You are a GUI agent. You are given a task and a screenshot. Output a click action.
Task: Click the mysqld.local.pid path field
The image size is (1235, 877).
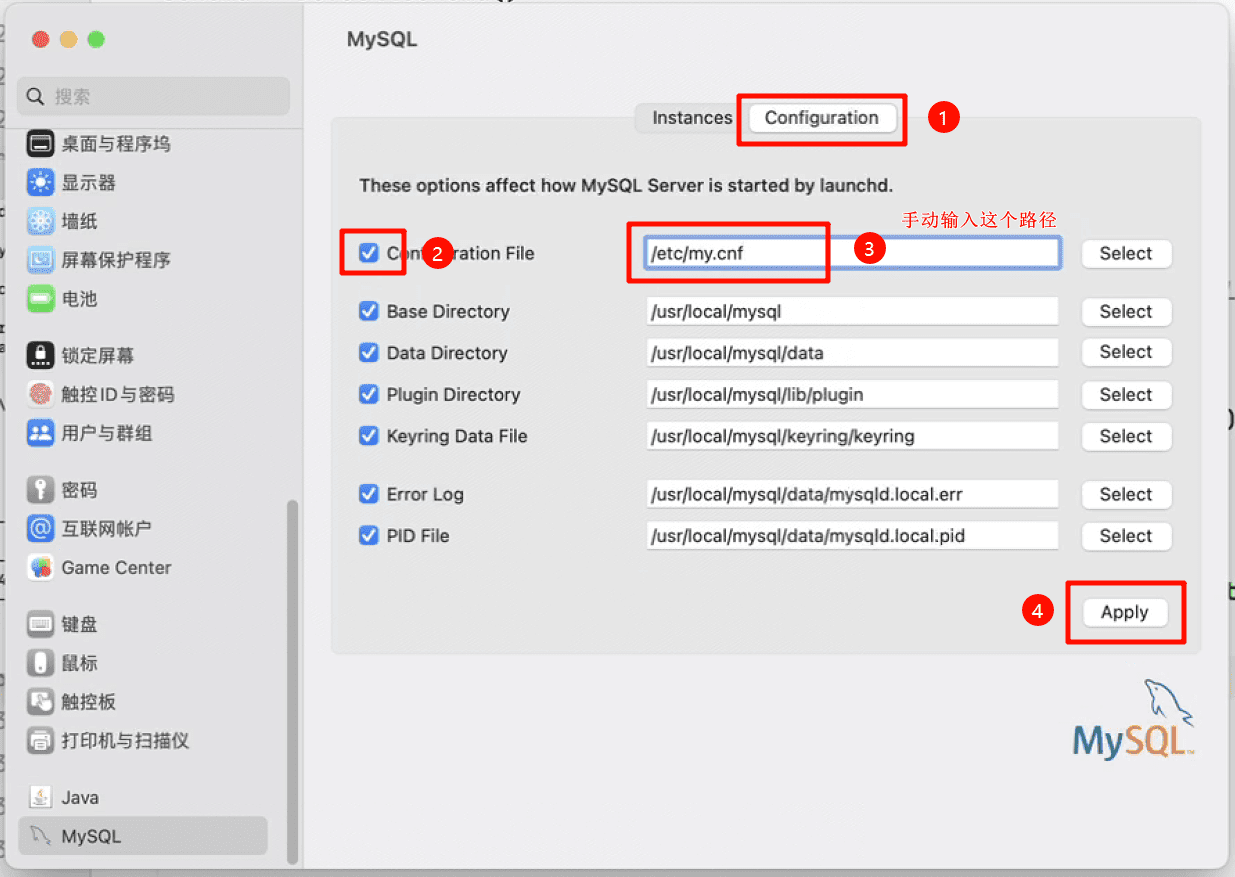click(852, 536)
